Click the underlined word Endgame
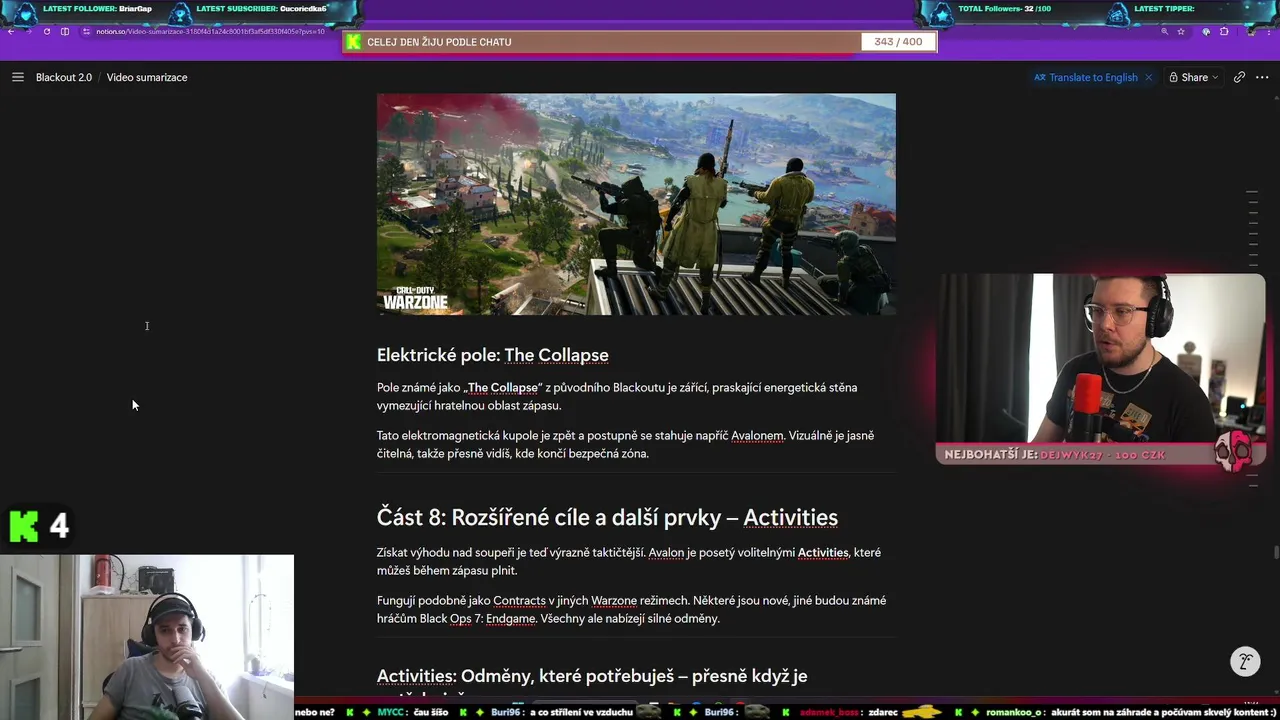 point(510,619)
